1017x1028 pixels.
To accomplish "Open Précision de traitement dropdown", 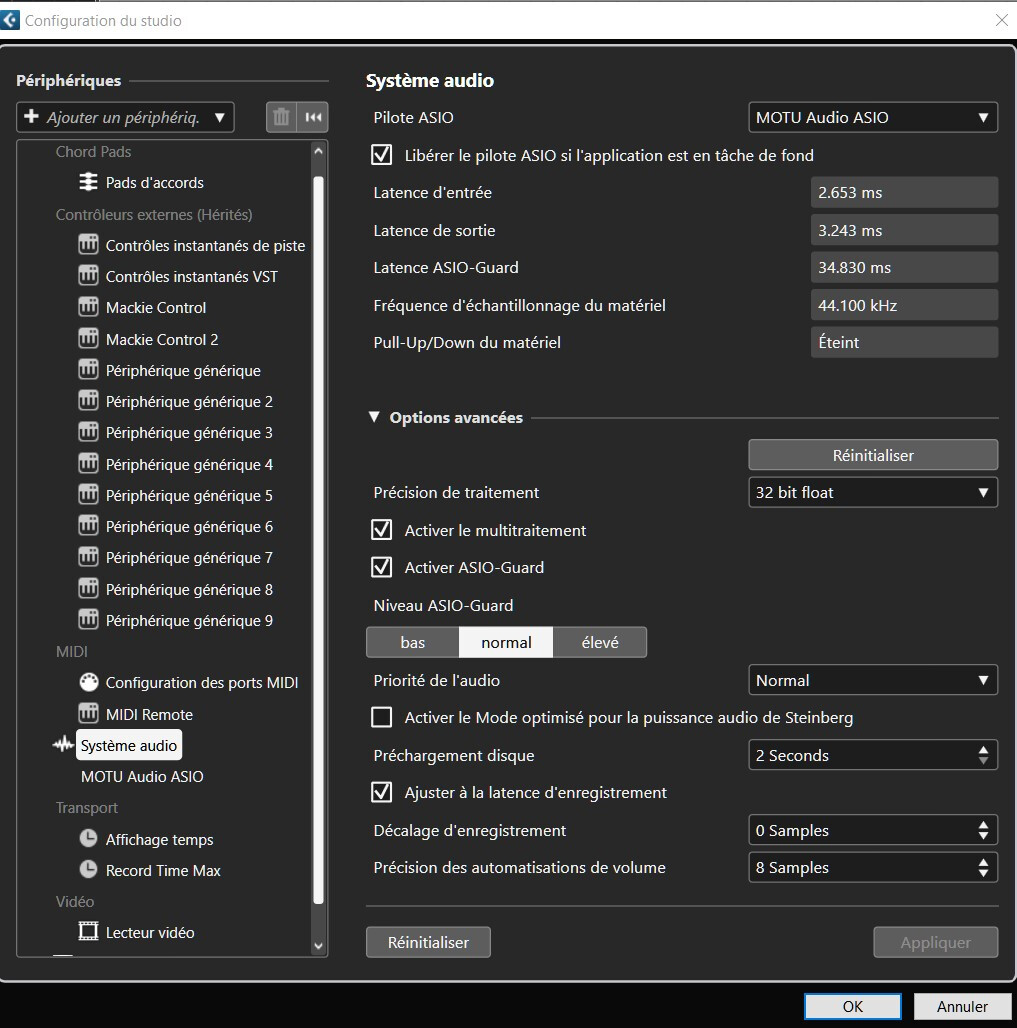I will [x=873, y=492].
